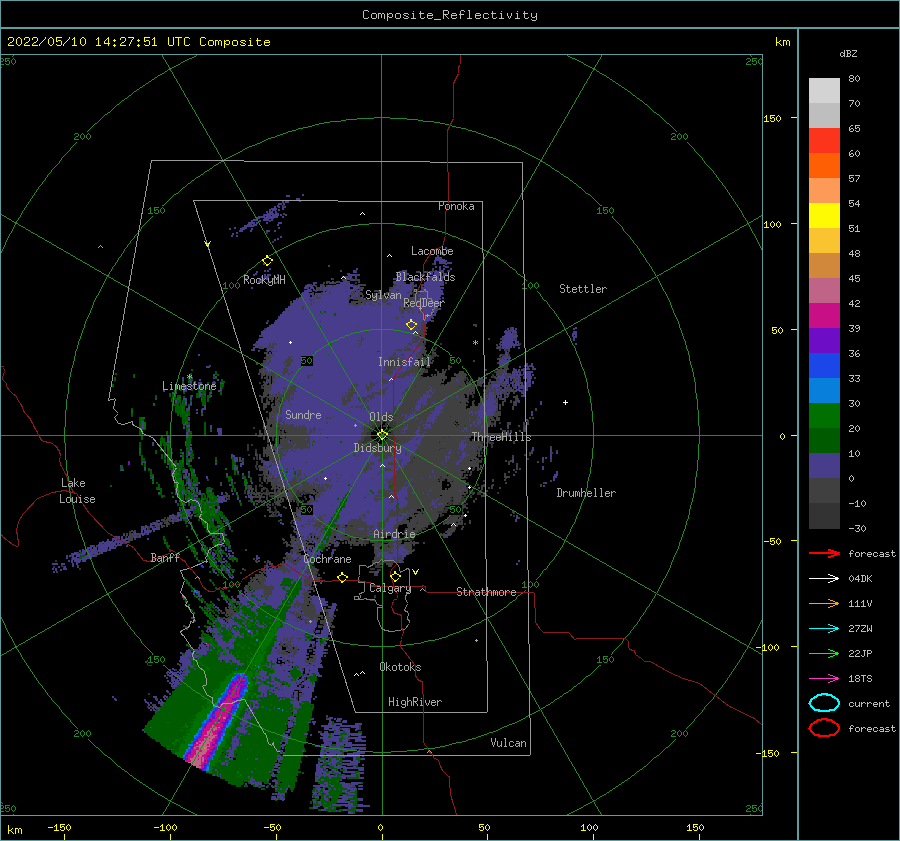The image size is (900, 841).
Task: Click the white 65 dBZ color swatch
Action: (824, 115)
